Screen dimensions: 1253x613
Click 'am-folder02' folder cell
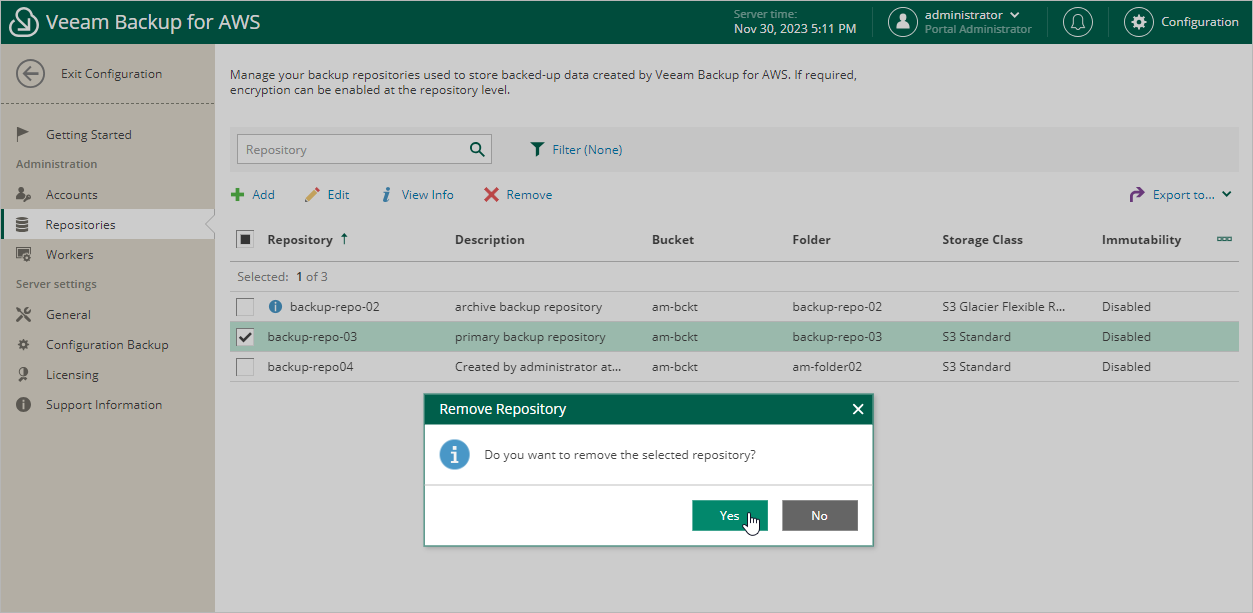[x=826, y=367]
